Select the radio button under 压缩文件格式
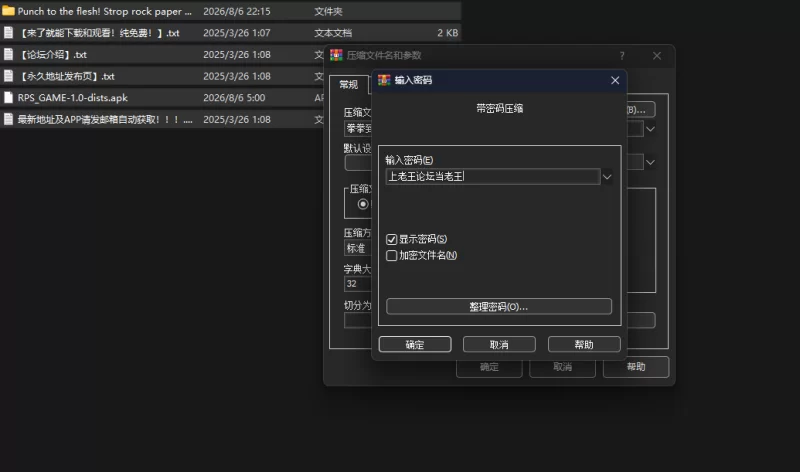 pos(363,204)
